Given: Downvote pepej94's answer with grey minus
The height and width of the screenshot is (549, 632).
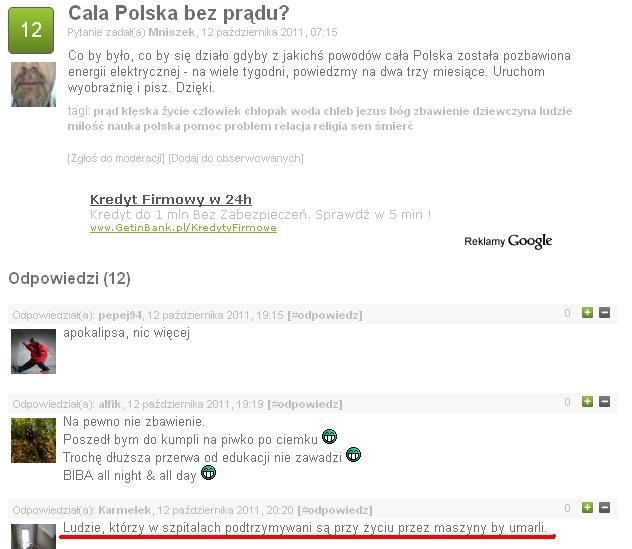Looking at the screenshot, I should tap(604, 312).
